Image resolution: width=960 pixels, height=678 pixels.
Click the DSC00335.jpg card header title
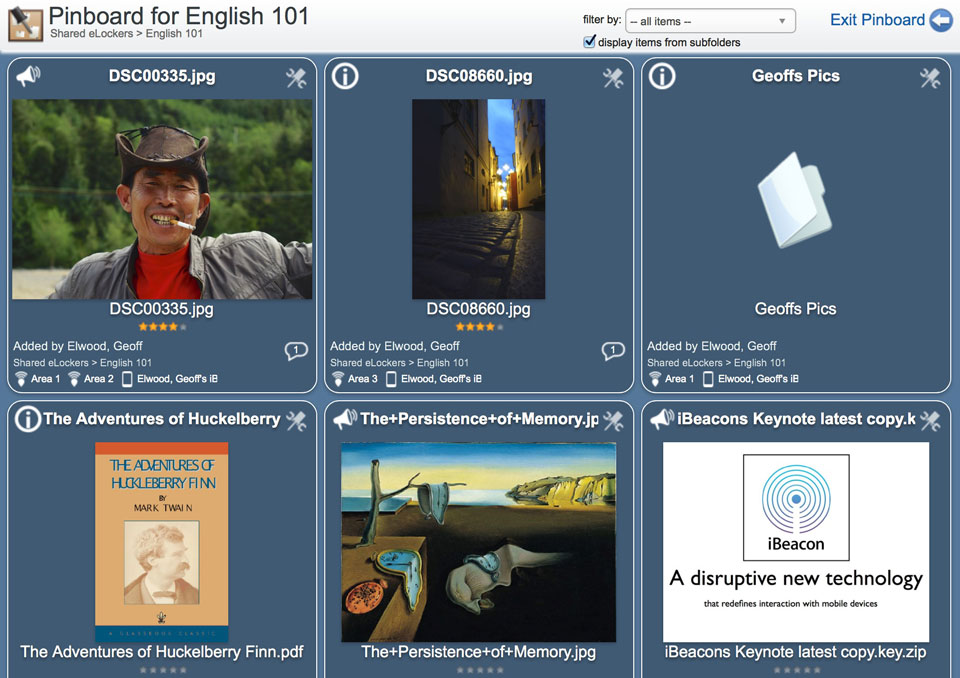162,76
